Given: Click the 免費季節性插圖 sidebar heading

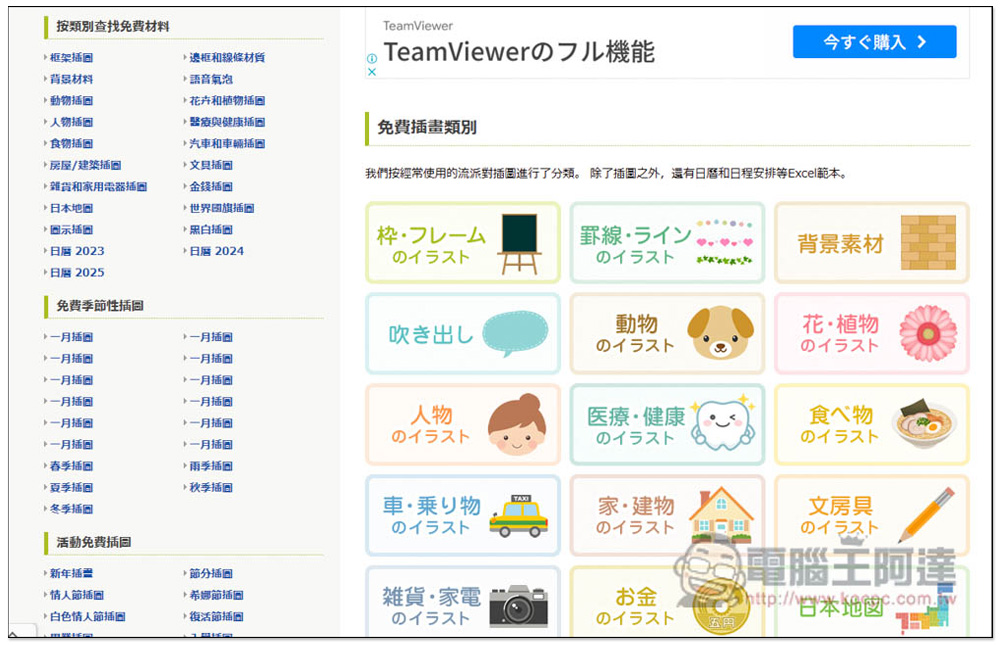Looking at the screenshot, I should (100, 306).
